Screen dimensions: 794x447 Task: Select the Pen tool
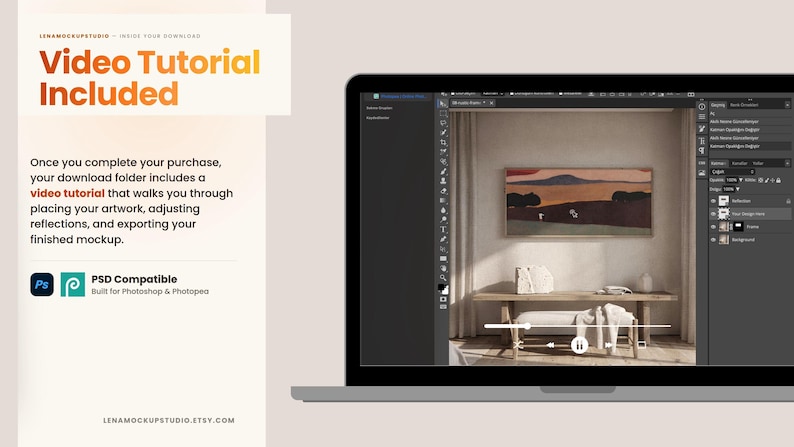[x=443, y=239]
